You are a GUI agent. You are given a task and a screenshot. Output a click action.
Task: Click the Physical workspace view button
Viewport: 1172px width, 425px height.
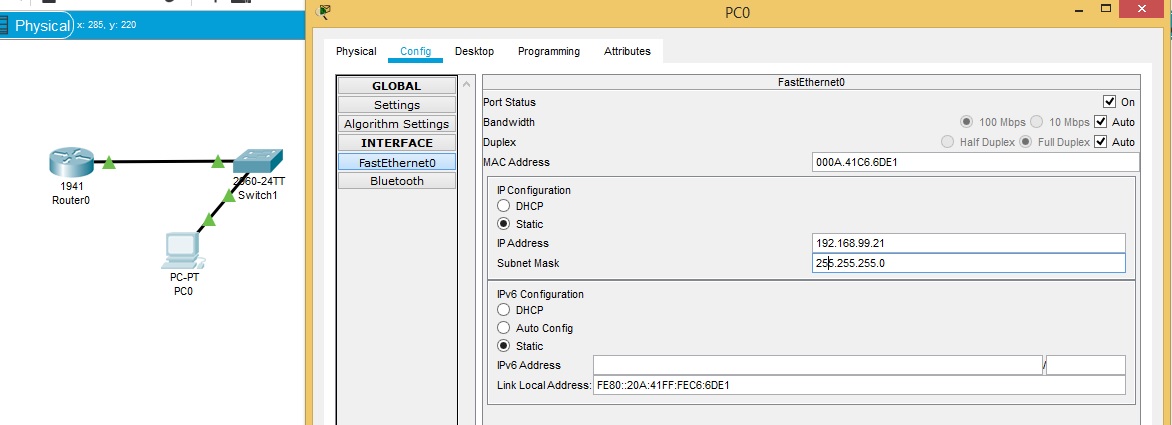point(36,26)
